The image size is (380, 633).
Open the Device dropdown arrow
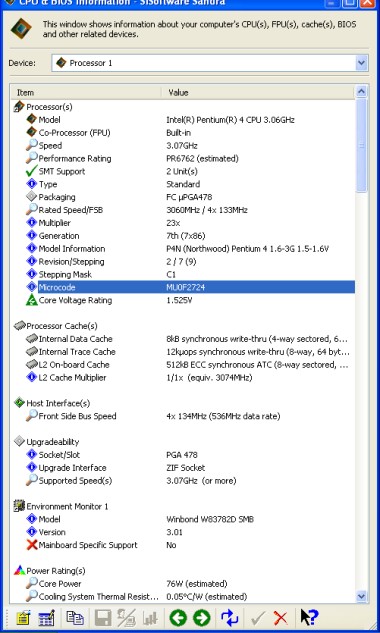361,63
